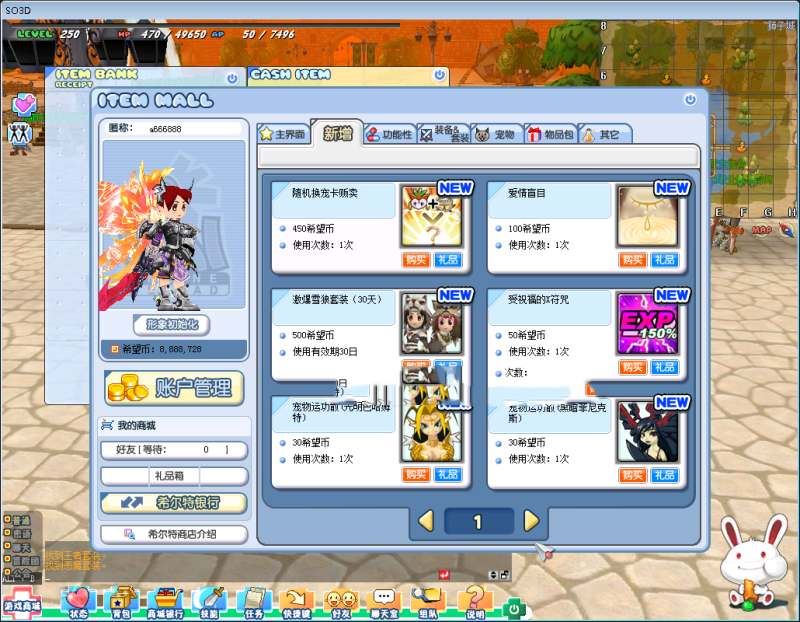
Task: Open the 状态 status icon in bottom bar
Action: point(79,602)
